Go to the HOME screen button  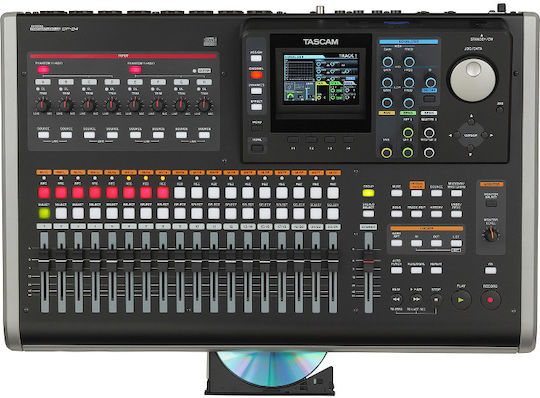257,148
